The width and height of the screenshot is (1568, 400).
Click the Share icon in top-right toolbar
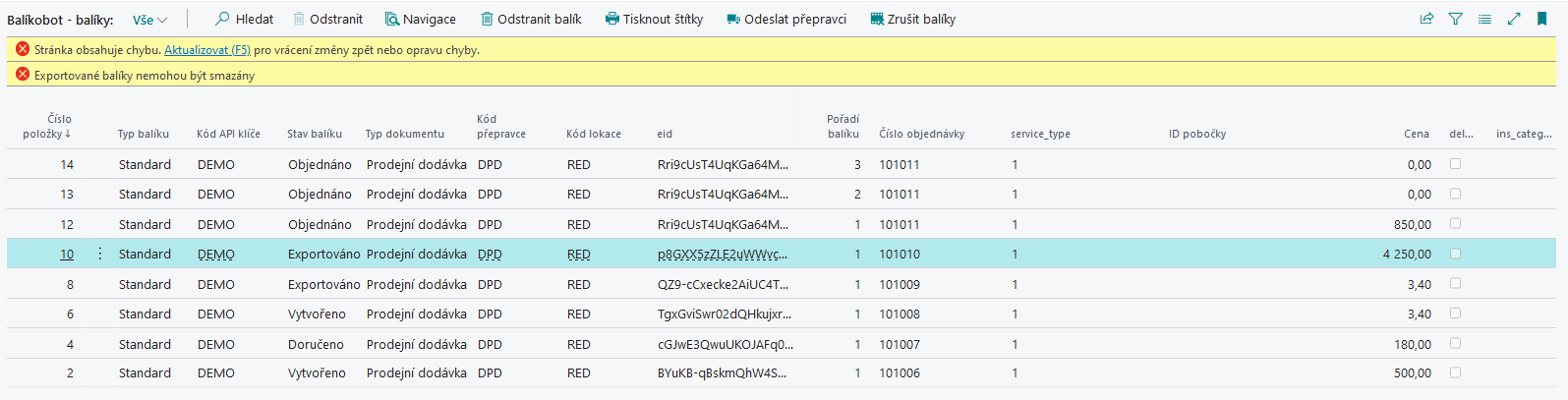[1426, 19]
